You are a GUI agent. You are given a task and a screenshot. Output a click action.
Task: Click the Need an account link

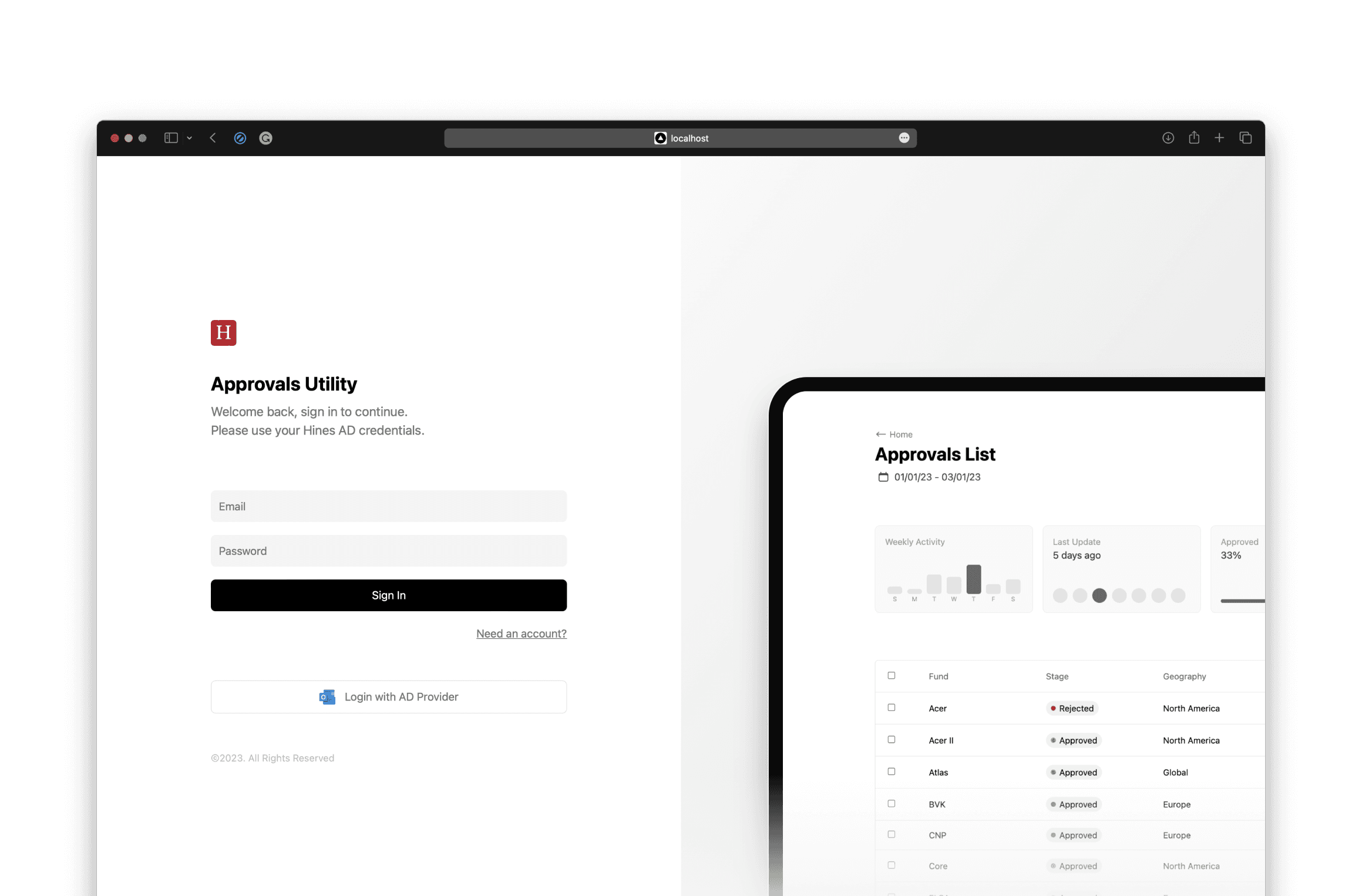point(521,633)
